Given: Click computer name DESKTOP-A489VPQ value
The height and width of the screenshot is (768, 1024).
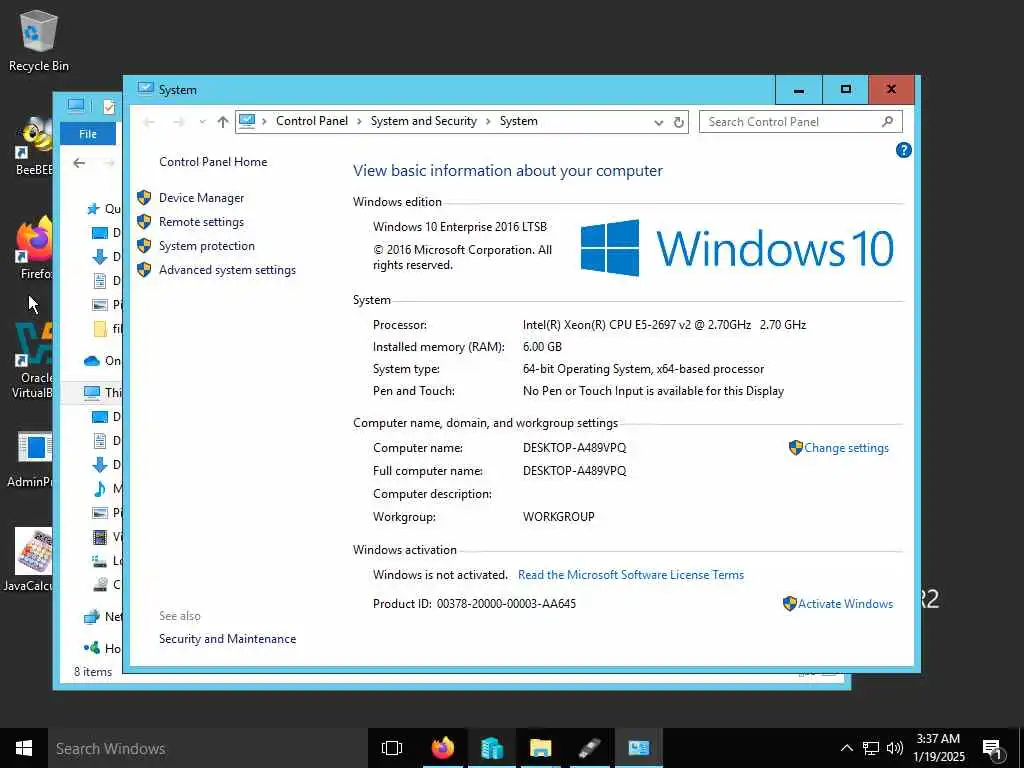Looking at the screenshot, I should tap(574, 448).
